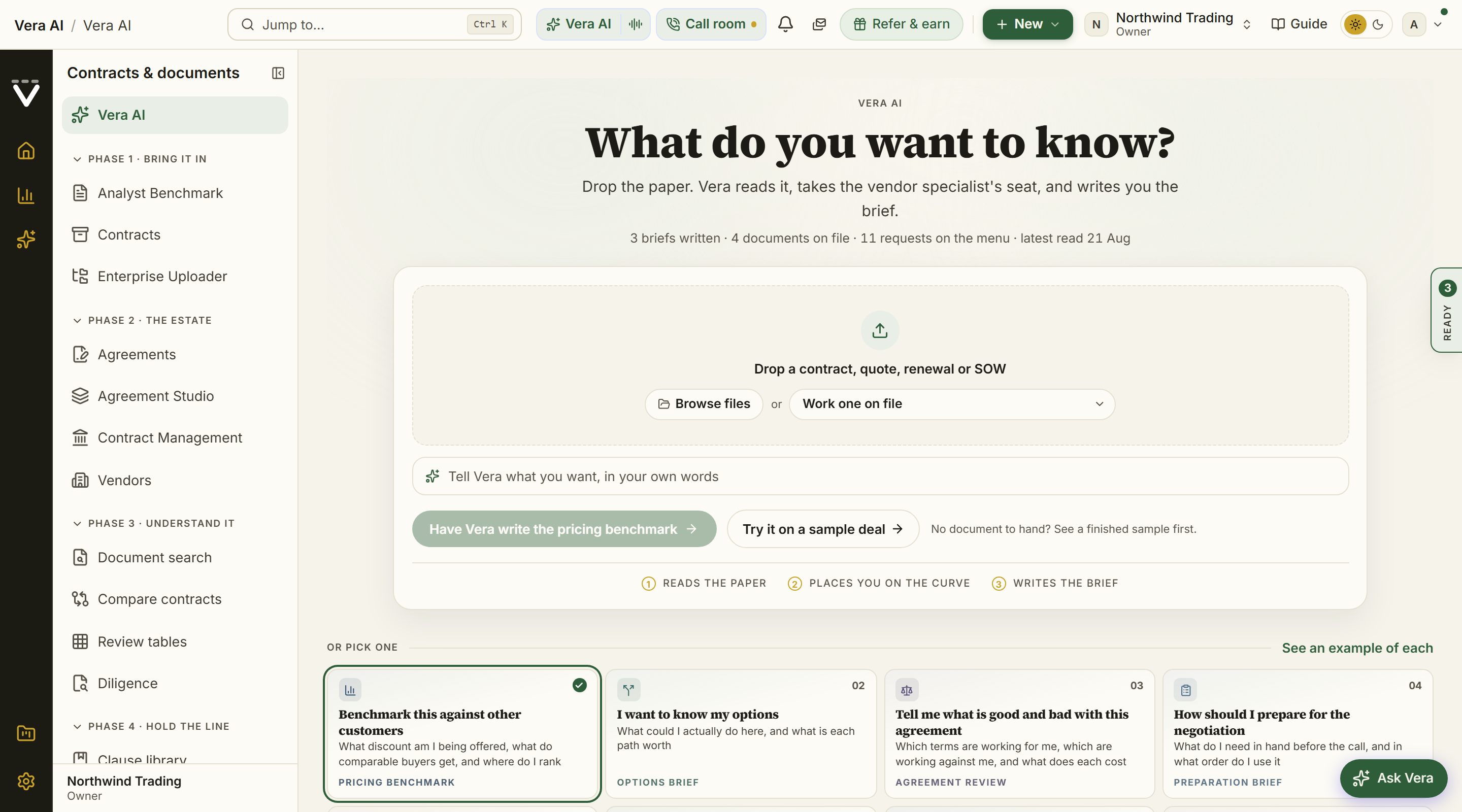This screenshot has width=1462, height=812.
Task: Click the Vera V logo in the rail
Action: click(x=26, y=92)
